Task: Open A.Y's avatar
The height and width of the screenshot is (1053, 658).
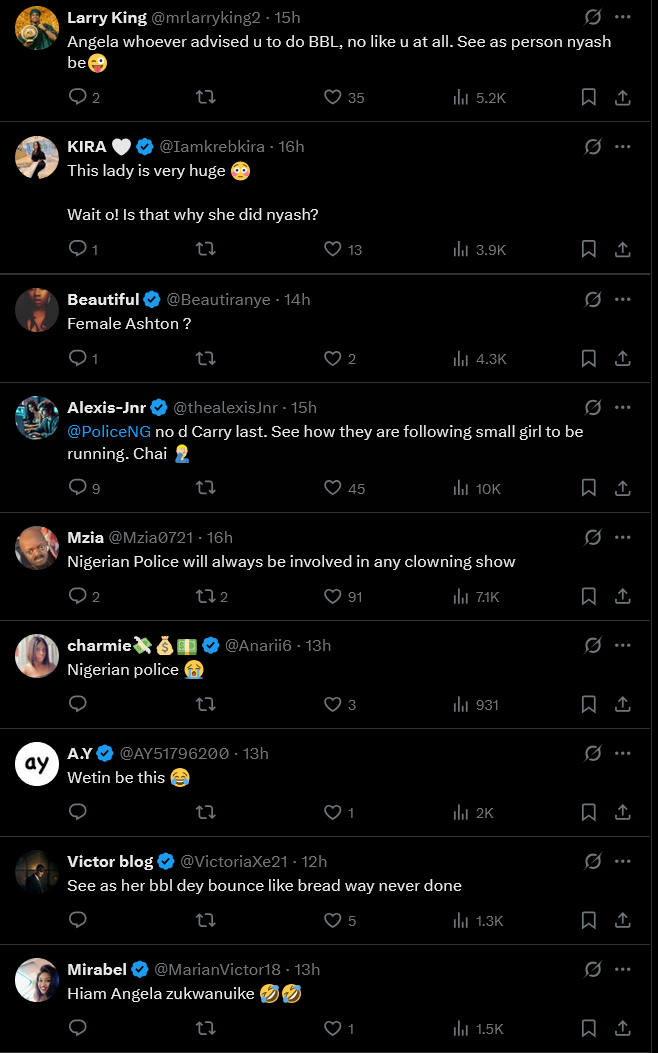Action: [37, 763]
